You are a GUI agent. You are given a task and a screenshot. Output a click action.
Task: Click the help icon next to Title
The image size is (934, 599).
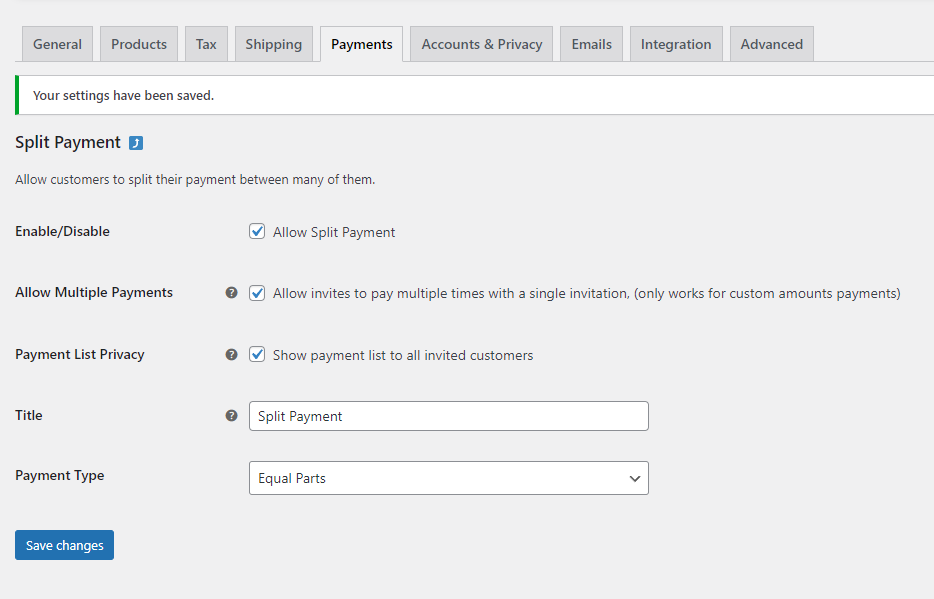[x=231, y=415]
